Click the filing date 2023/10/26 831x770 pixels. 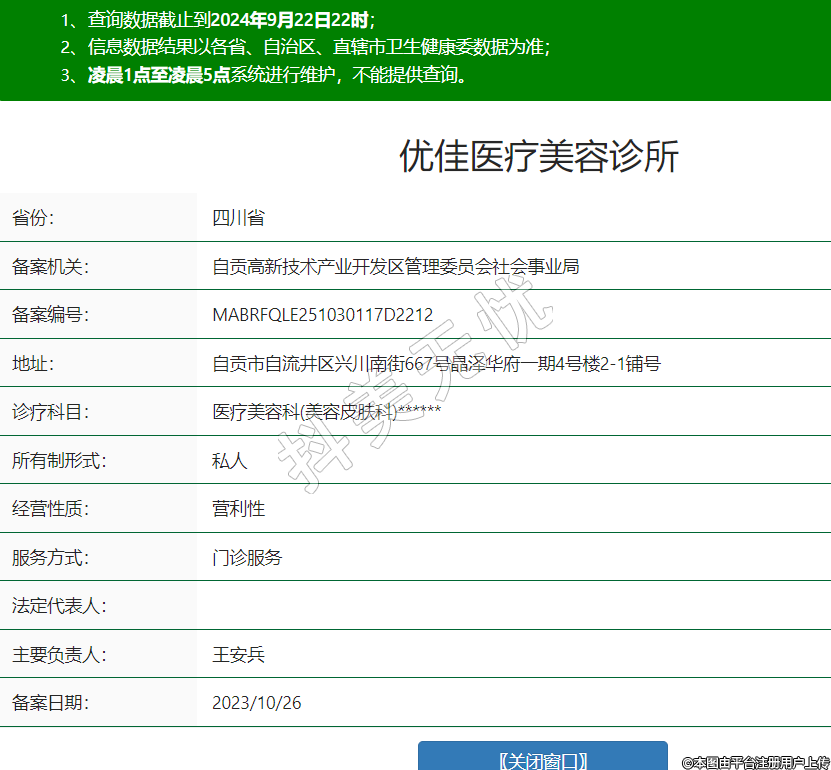pyautogui.click(x=256, y=702)
